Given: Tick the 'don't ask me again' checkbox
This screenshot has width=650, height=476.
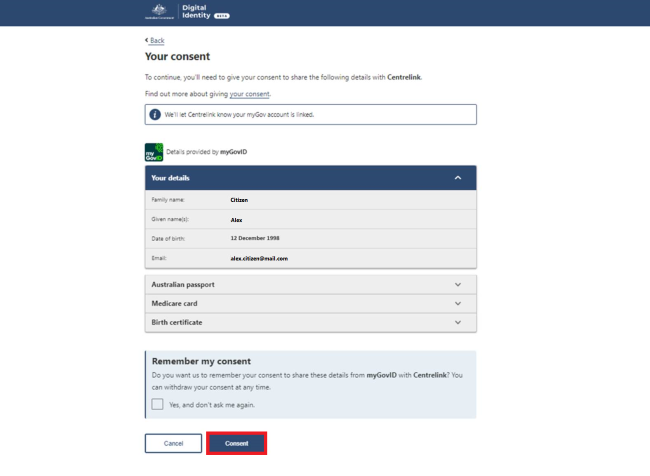Looking at the screenshot, I should point(158,404).
